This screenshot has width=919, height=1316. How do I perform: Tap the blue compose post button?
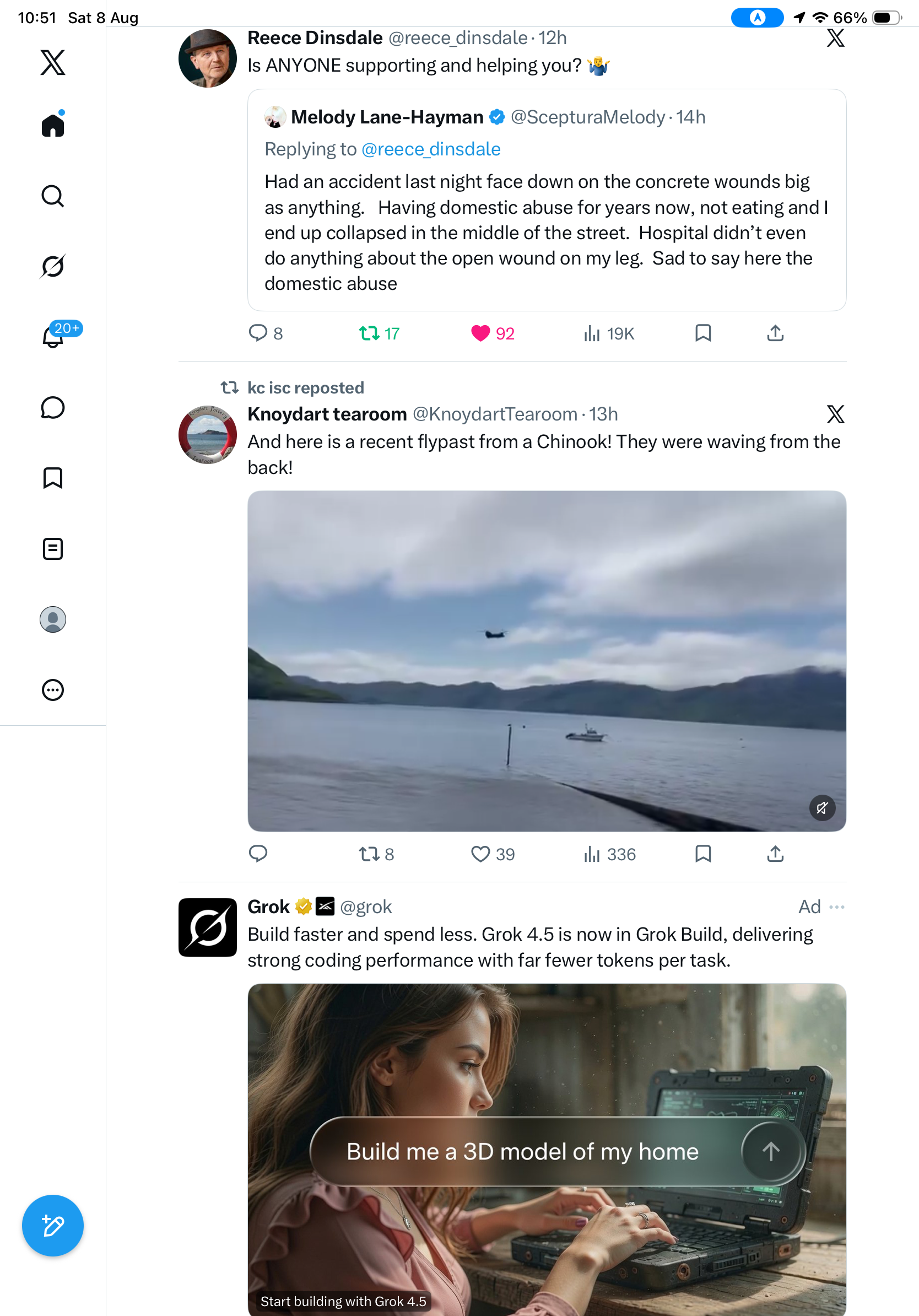click(x=53, y=1226)
